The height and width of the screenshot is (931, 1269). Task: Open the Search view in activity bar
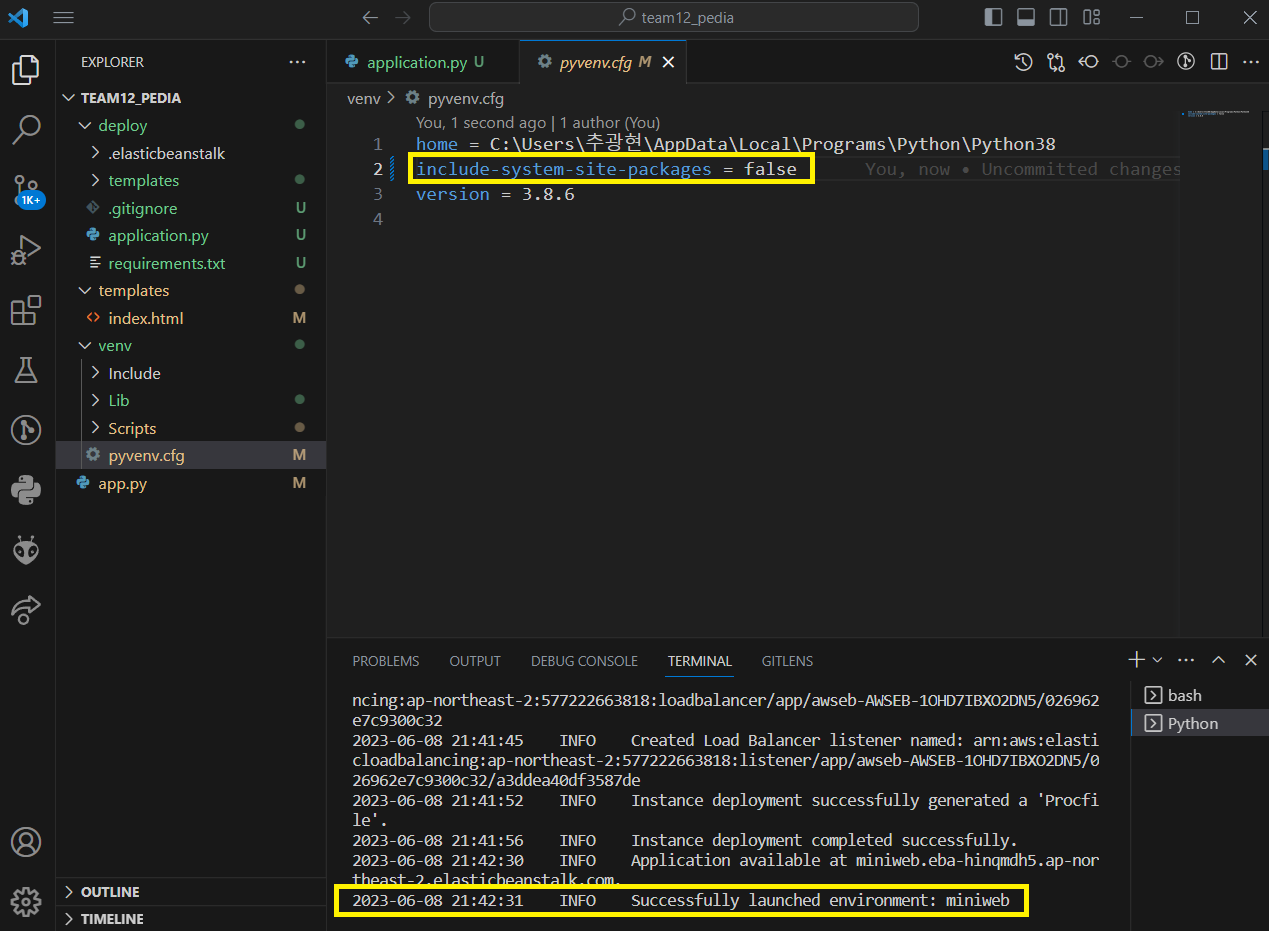click(x=26, y=128)
